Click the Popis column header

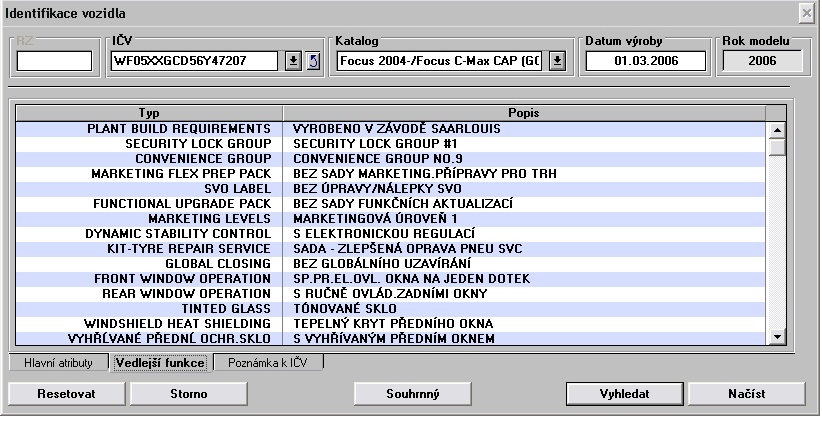(x=524, y=113)
